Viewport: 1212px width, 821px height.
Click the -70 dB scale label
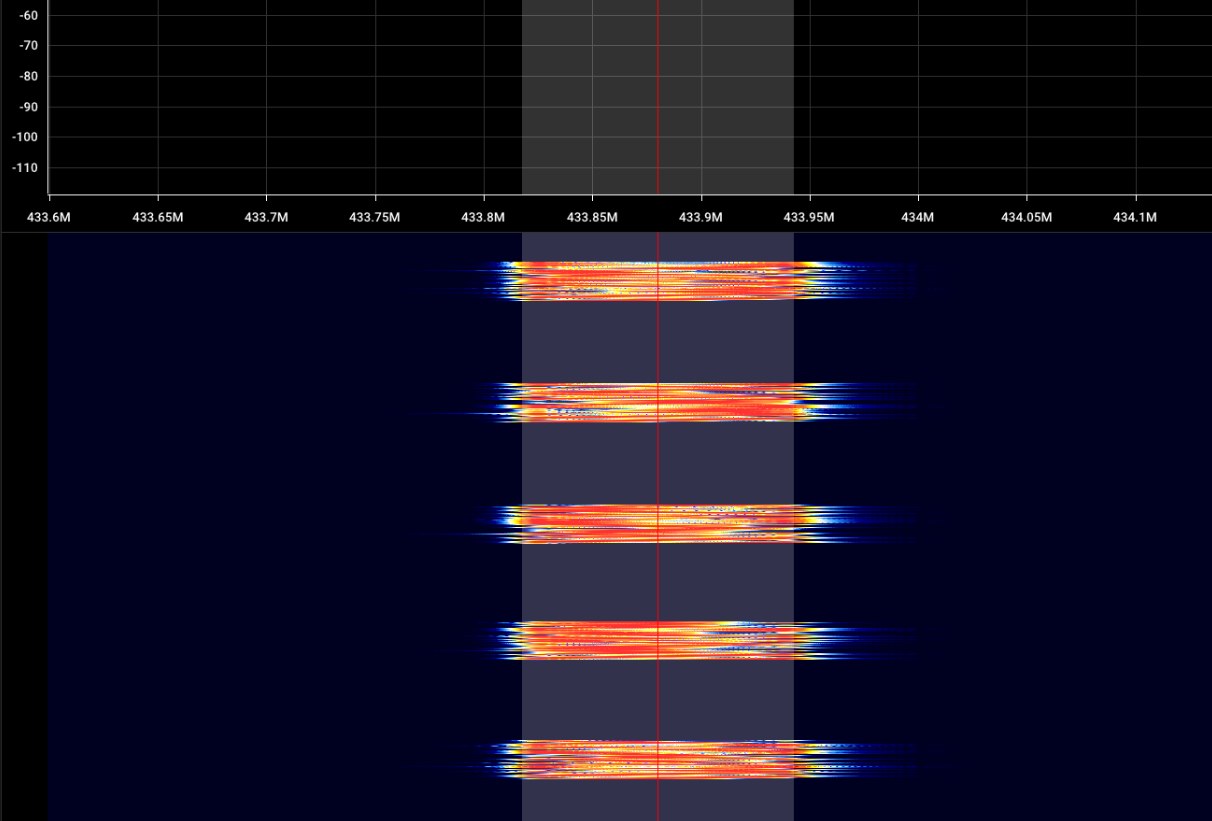[28, 45]
